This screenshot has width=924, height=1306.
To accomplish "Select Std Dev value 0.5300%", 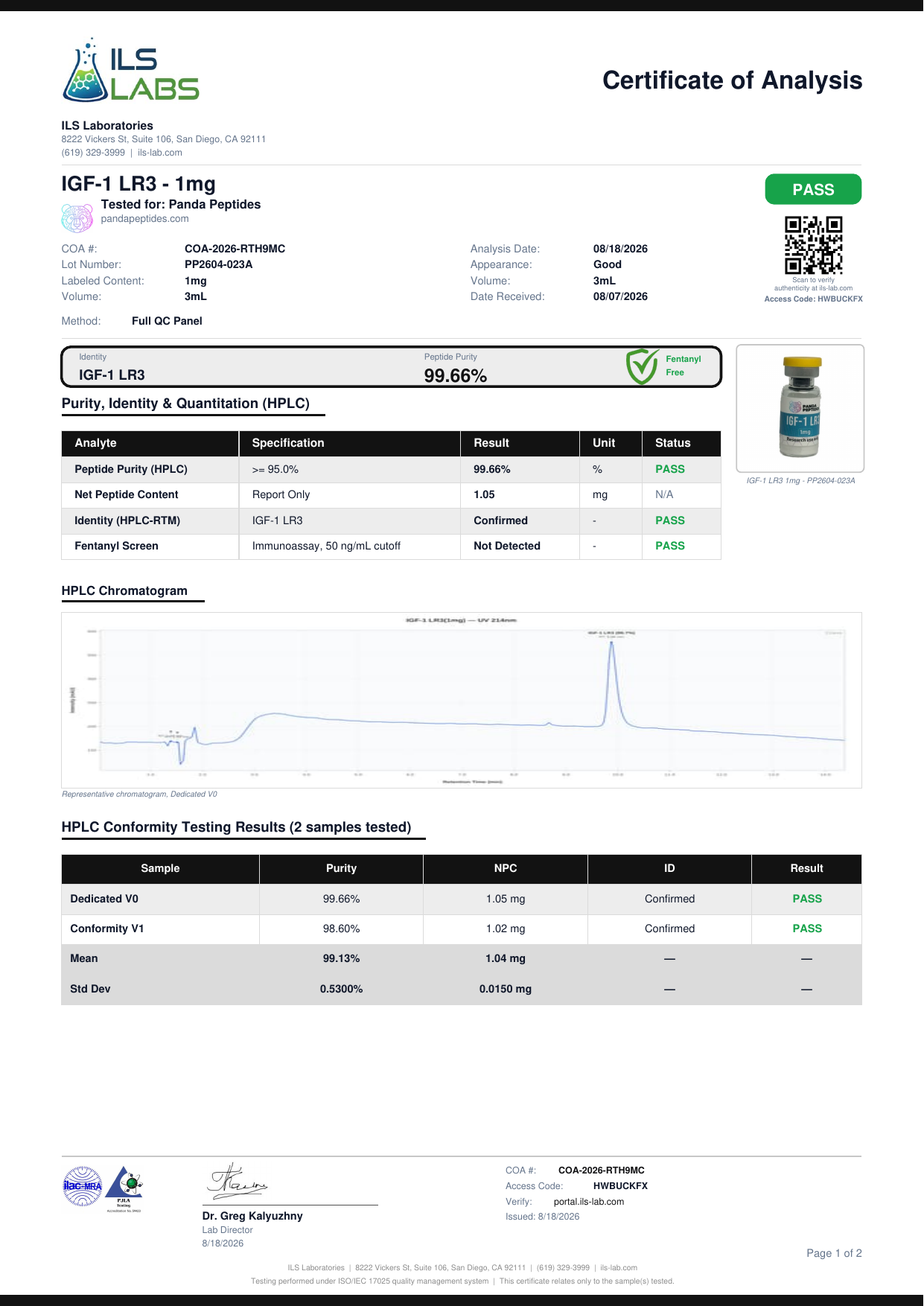I will pyautogui.click(x=341, y=989).
